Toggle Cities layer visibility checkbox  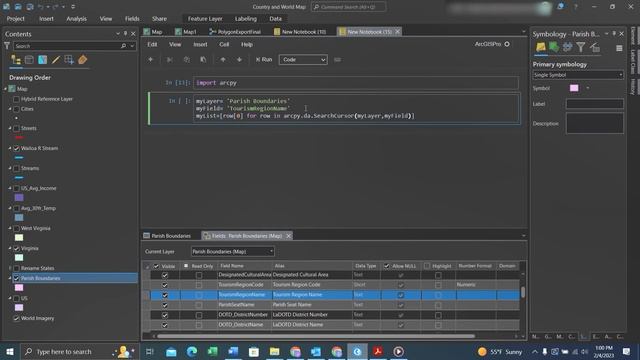tap(16, 109)
